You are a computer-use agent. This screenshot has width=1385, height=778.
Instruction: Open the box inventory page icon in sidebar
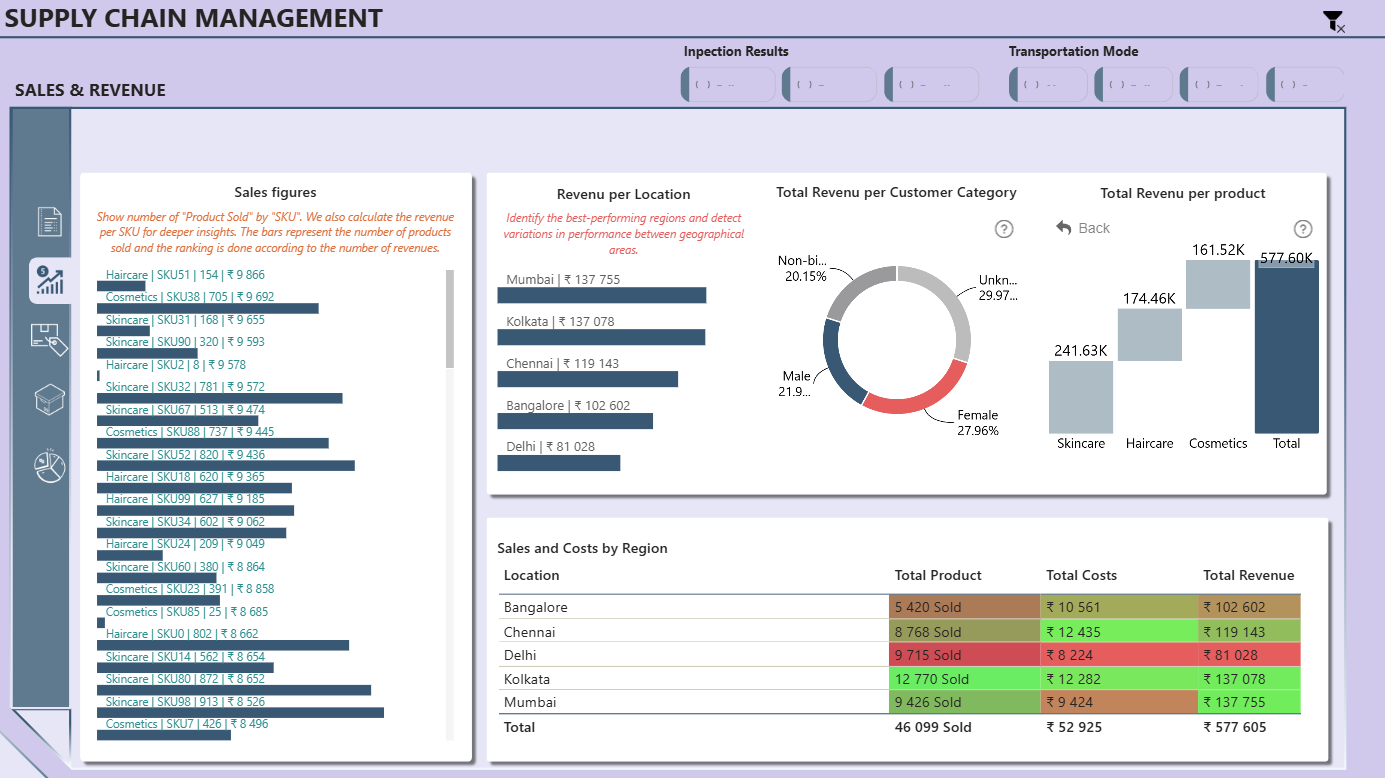click(x=50, y=401)
